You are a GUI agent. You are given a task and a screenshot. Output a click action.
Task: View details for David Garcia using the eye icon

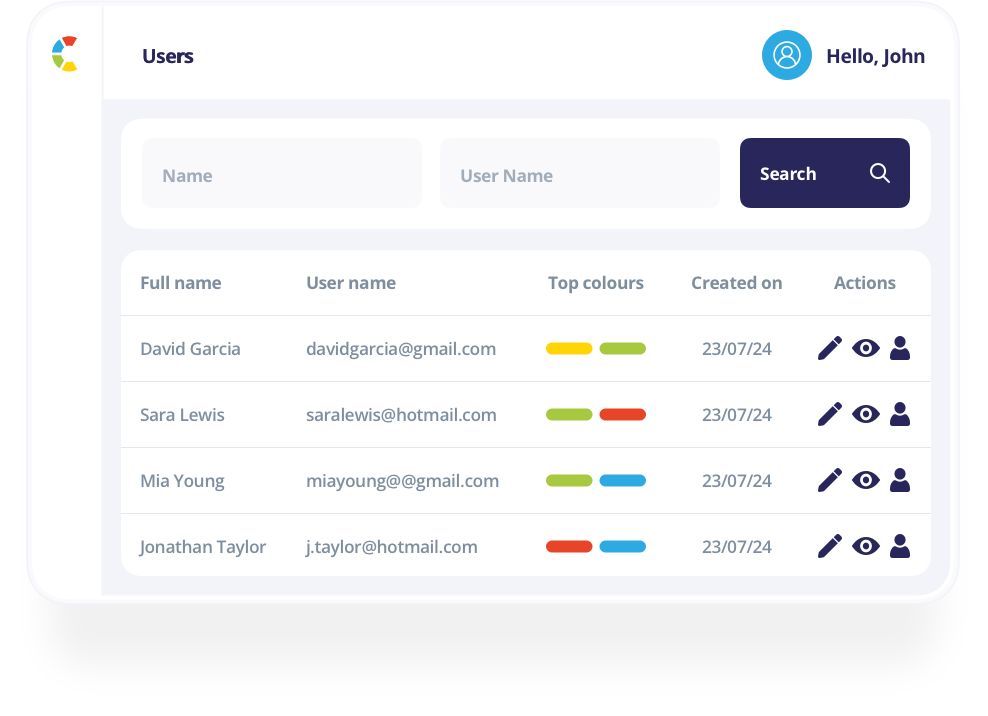tap(864, 348)
